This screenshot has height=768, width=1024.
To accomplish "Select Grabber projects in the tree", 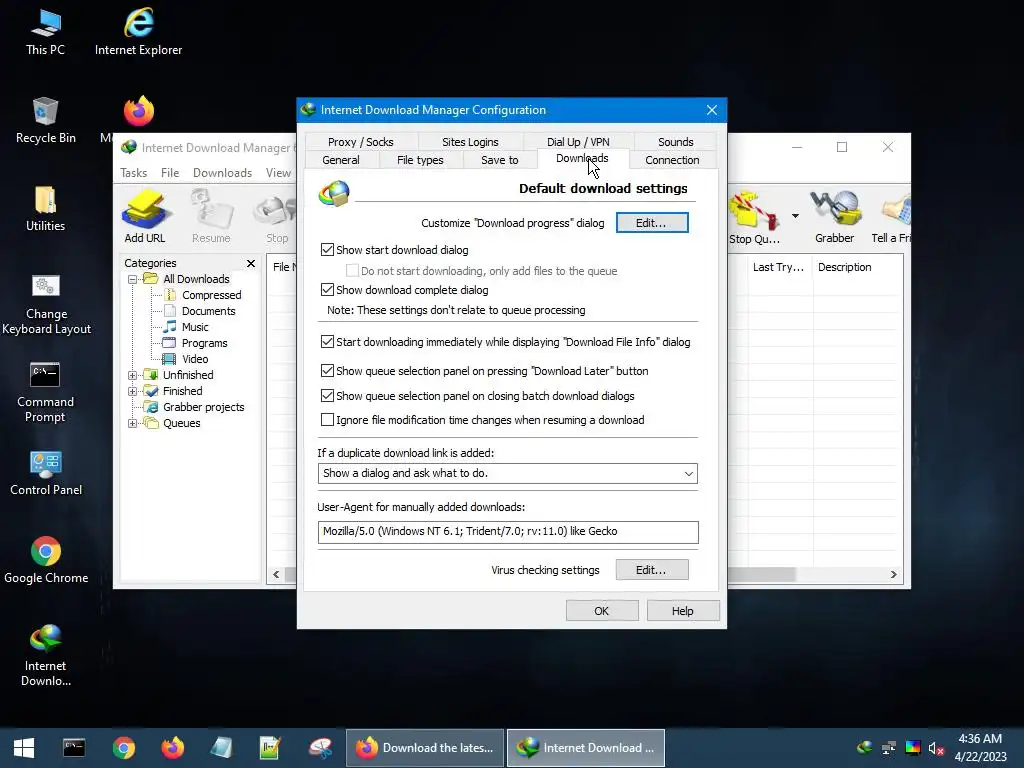I will coord(203,407).
